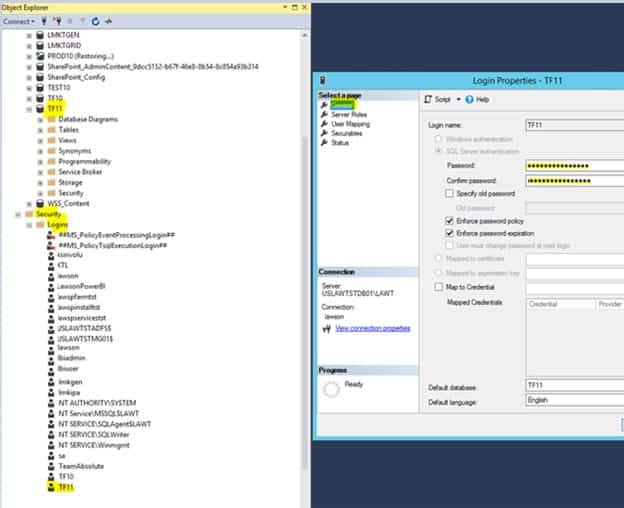Select the LawsonPowerBI login icon
Screen dimensions: 624x508
[51, 286]
